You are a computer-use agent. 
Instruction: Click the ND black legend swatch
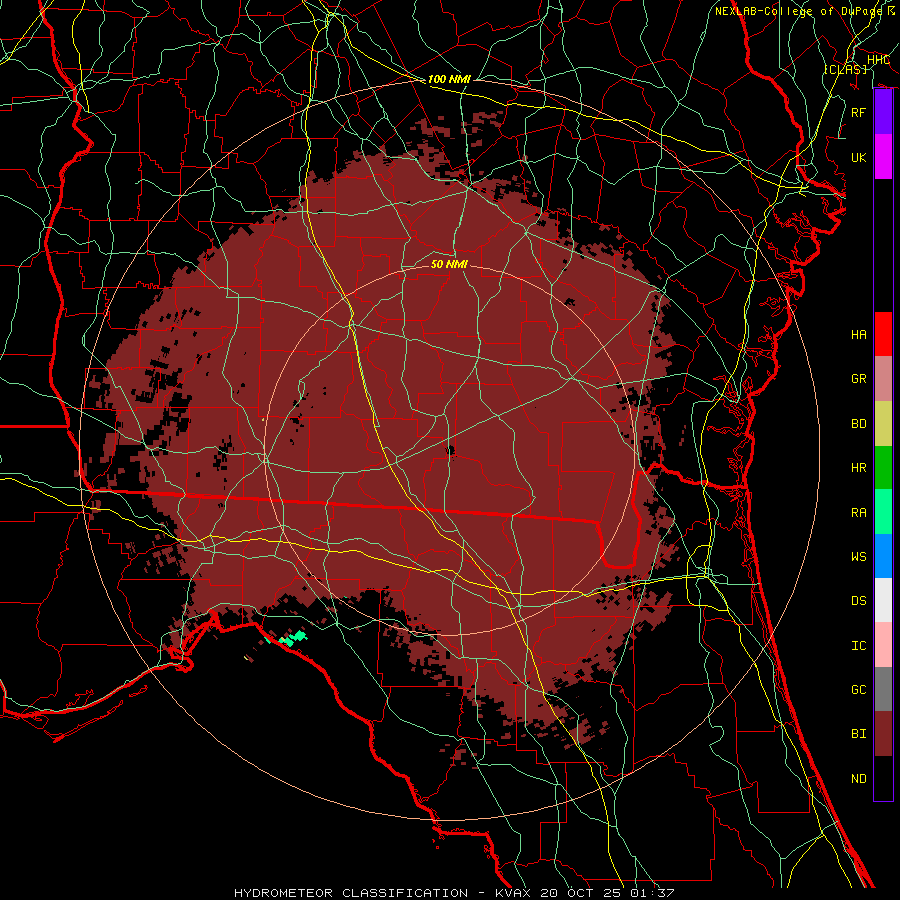tap(883, 778)
